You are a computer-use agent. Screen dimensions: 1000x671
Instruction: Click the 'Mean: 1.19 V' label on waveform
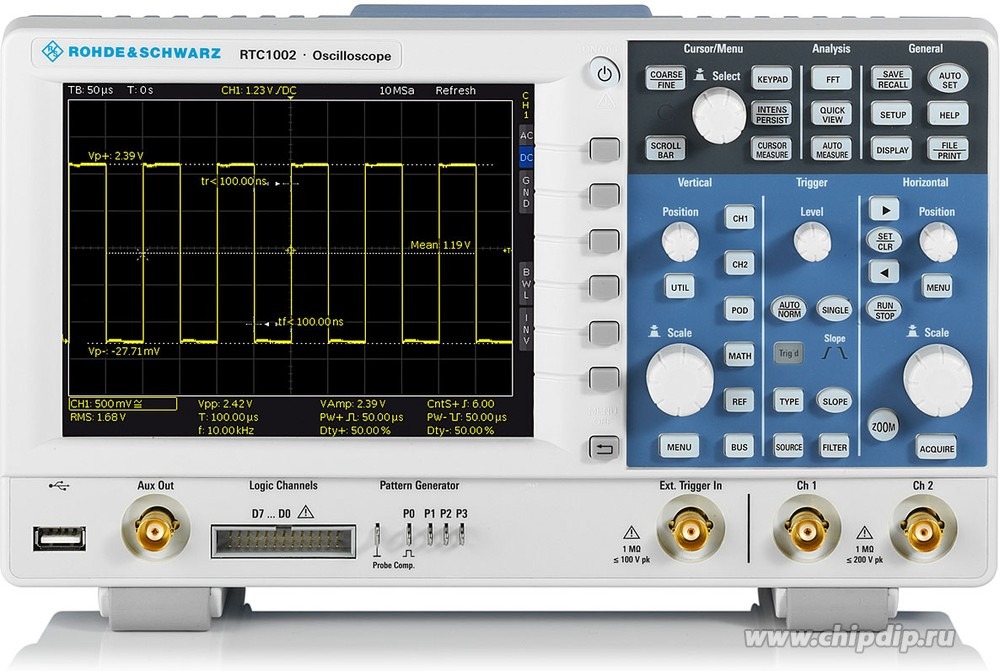440,245
